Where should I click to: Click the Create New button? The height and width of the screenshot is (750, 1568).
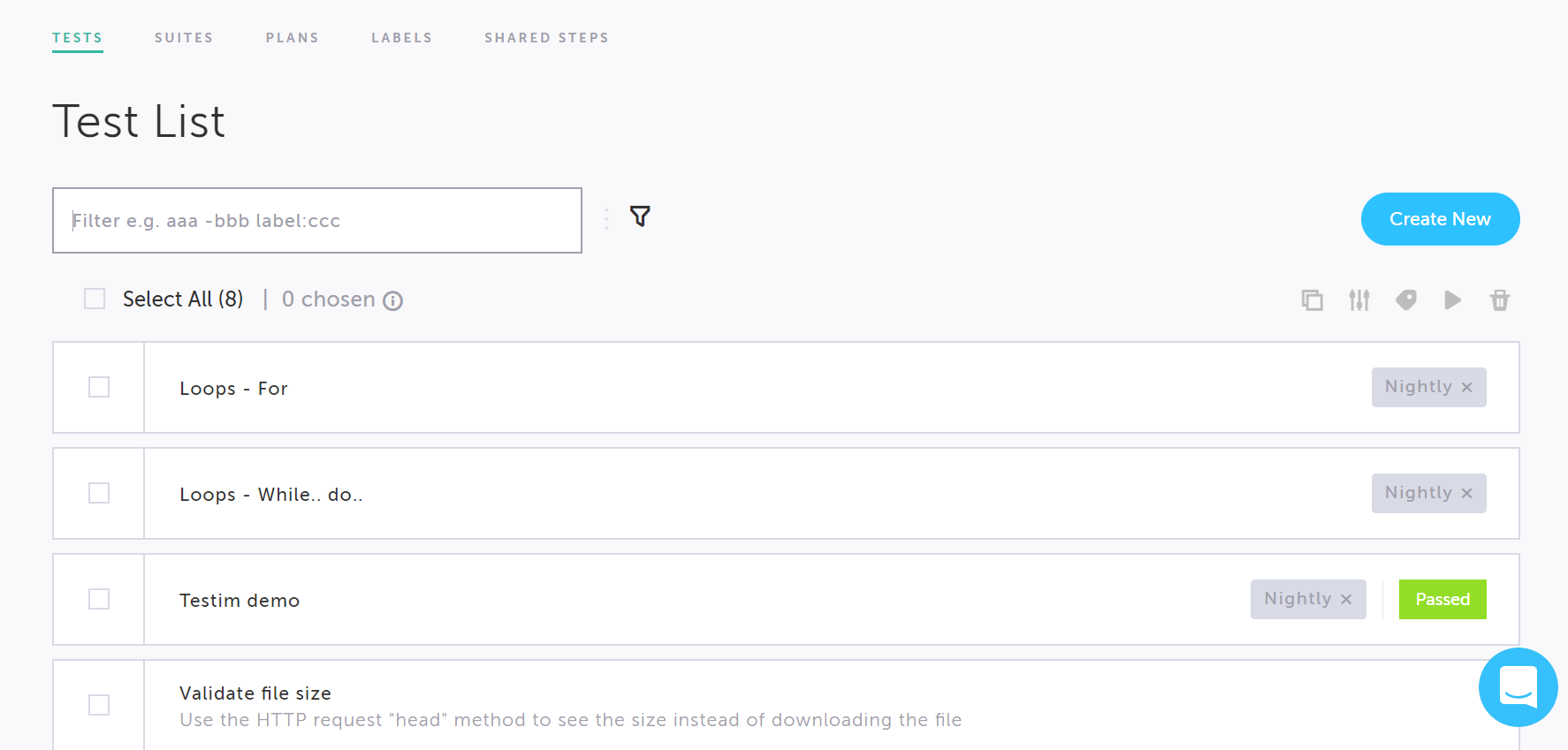(1440, 219)
